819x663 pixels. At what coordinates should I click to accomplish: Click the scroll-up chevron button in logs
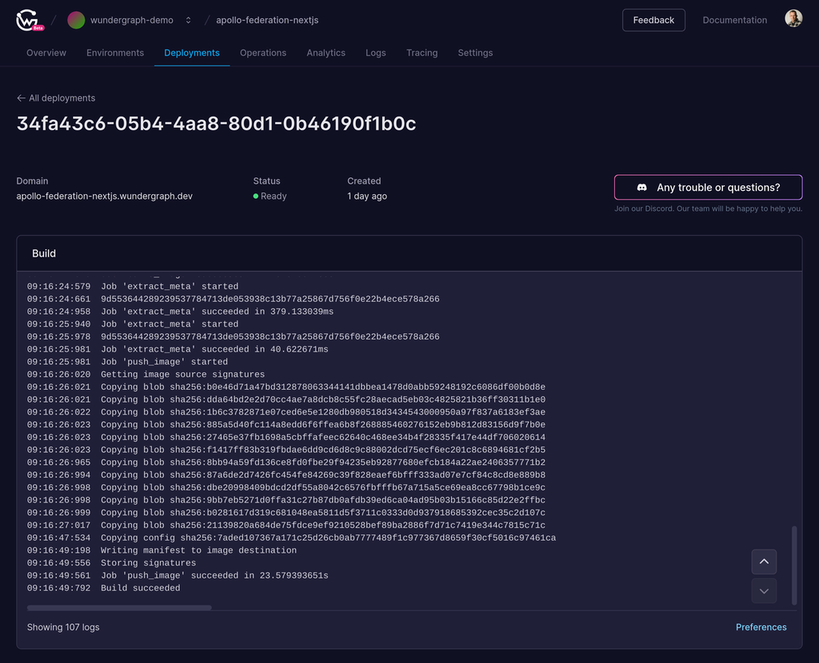point(764,562)
